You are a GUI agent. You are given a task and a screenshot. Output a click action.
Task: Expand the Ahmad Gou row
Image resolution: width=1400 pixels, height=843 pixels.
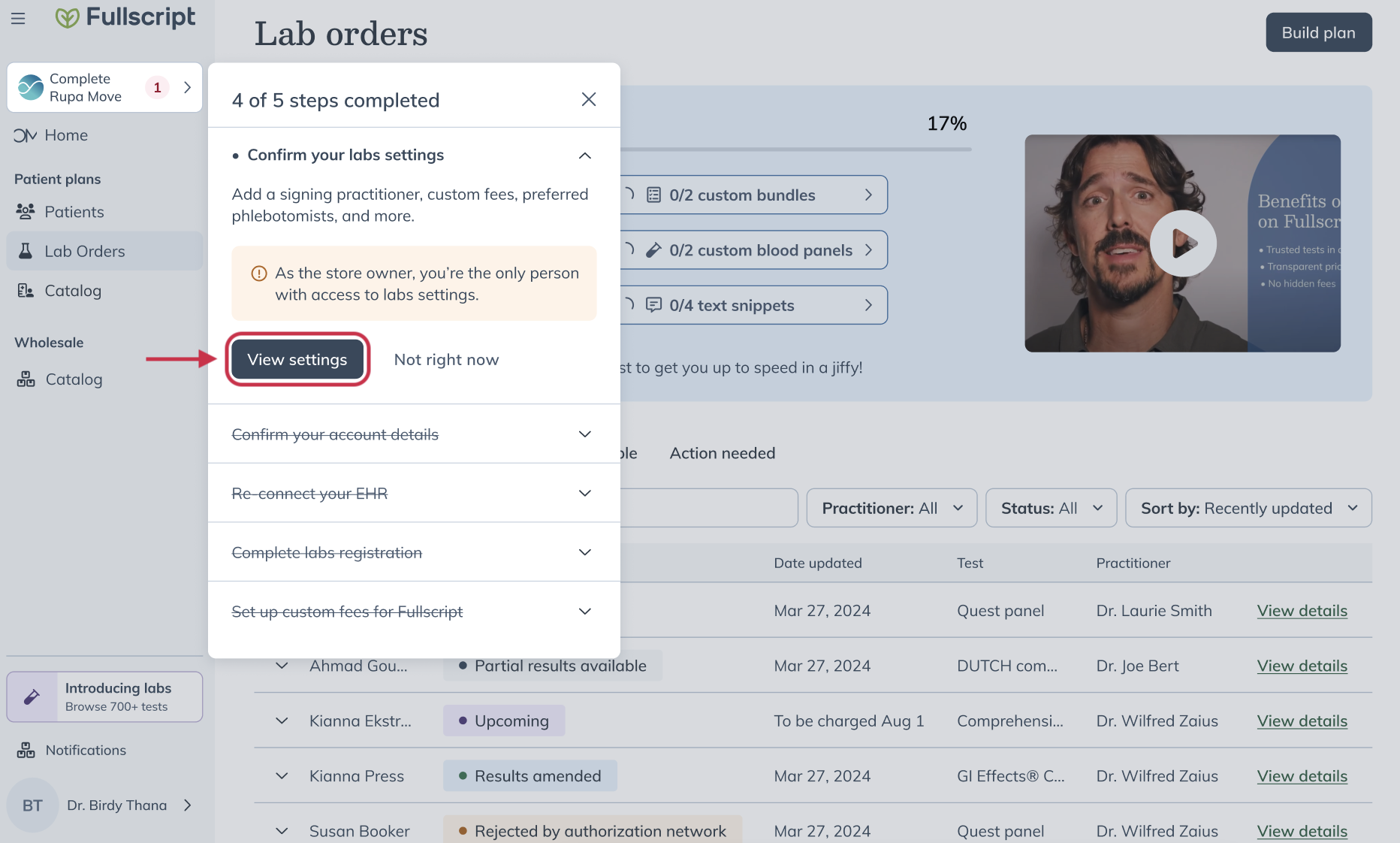pos(282,666)
